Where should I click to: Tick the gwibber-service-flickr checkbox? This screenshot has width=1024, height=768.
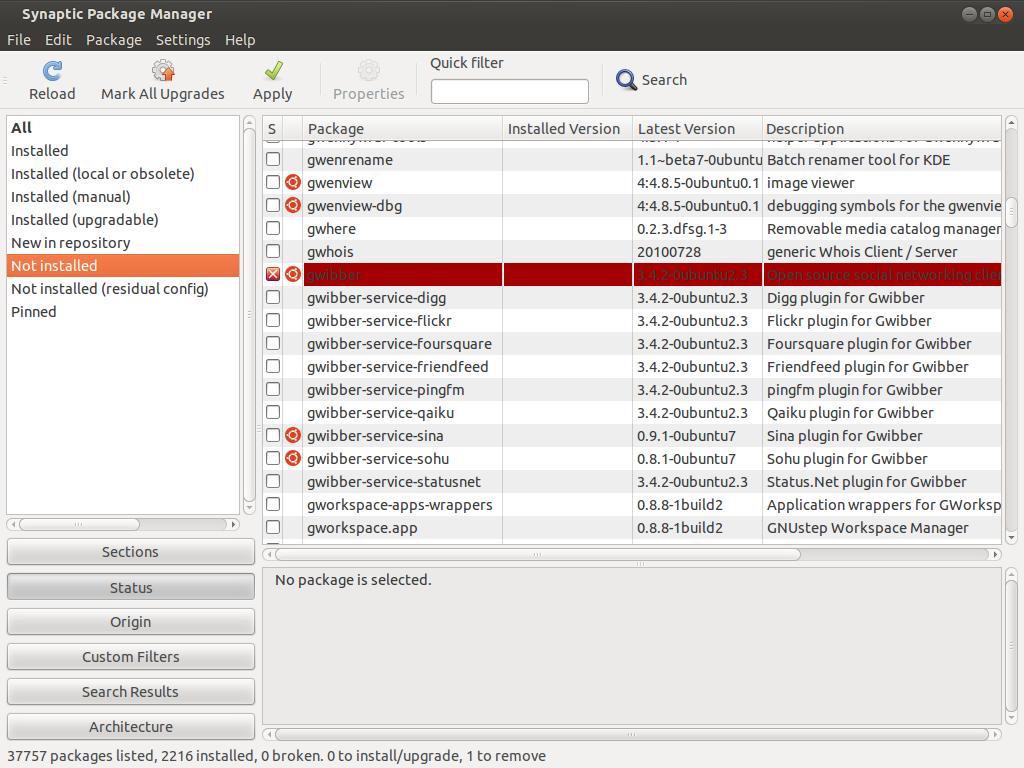pyautogui.click(x=273, y=321)
